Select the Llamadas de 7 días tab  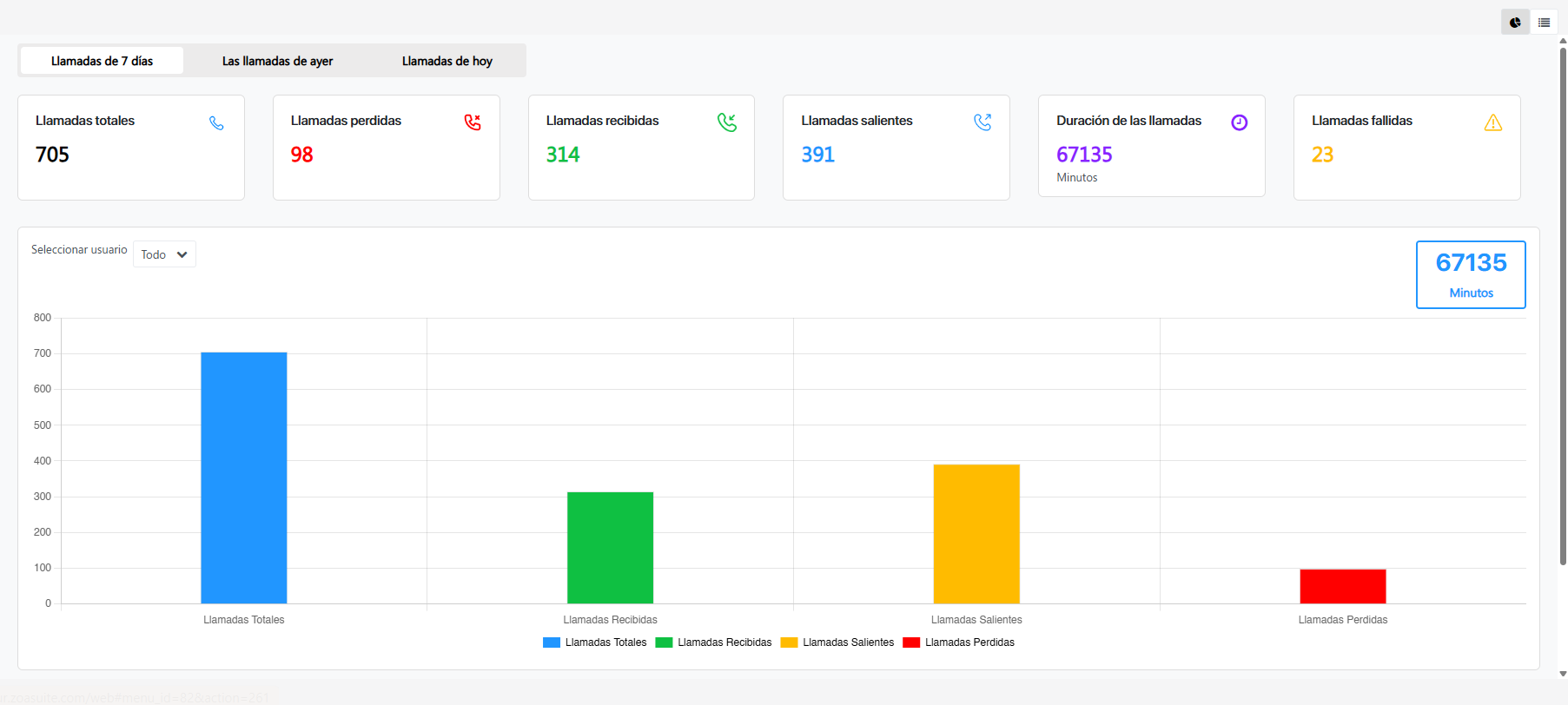[x=102, y=61]
